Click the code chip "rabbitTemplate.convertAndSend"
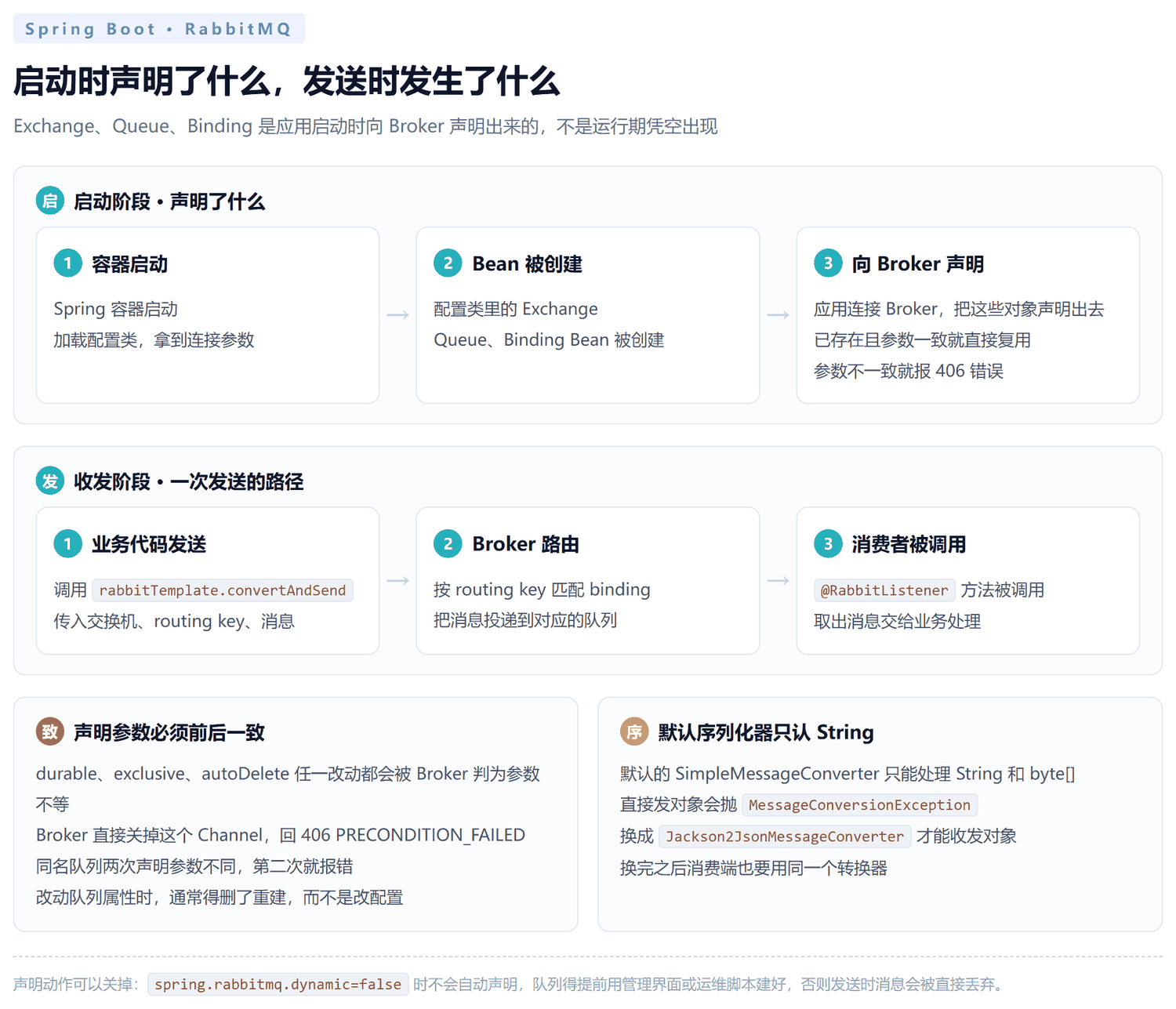Viewport: 1176px width, 1009px height. (x=223, y=590)
